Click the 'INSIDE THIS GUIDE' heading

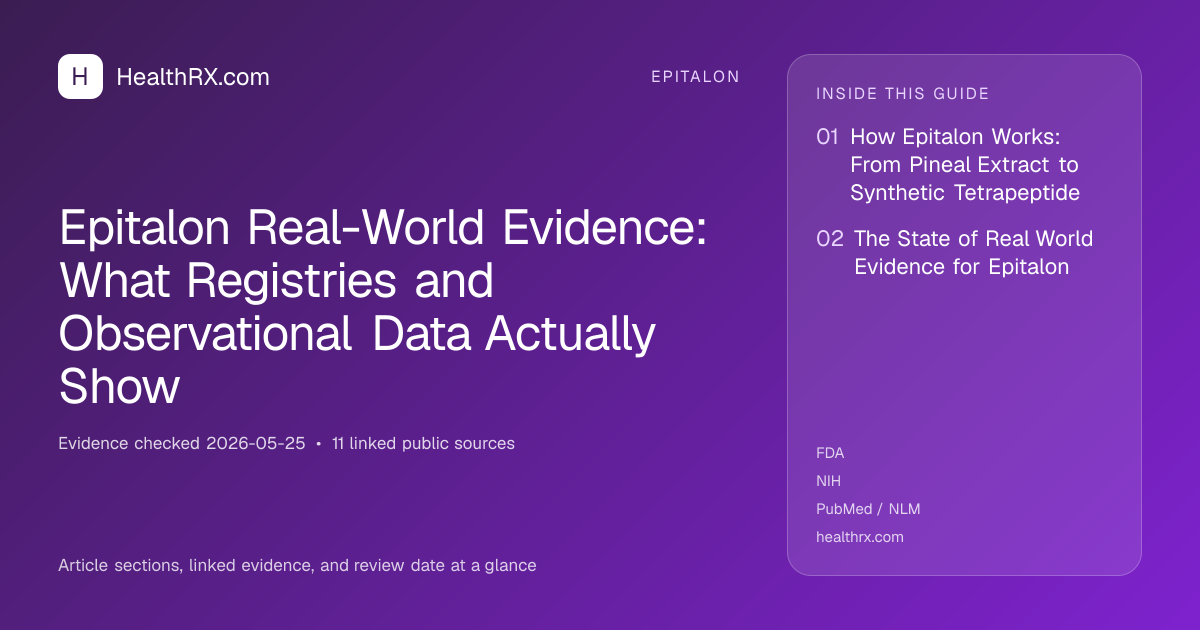tap(903, 94)
